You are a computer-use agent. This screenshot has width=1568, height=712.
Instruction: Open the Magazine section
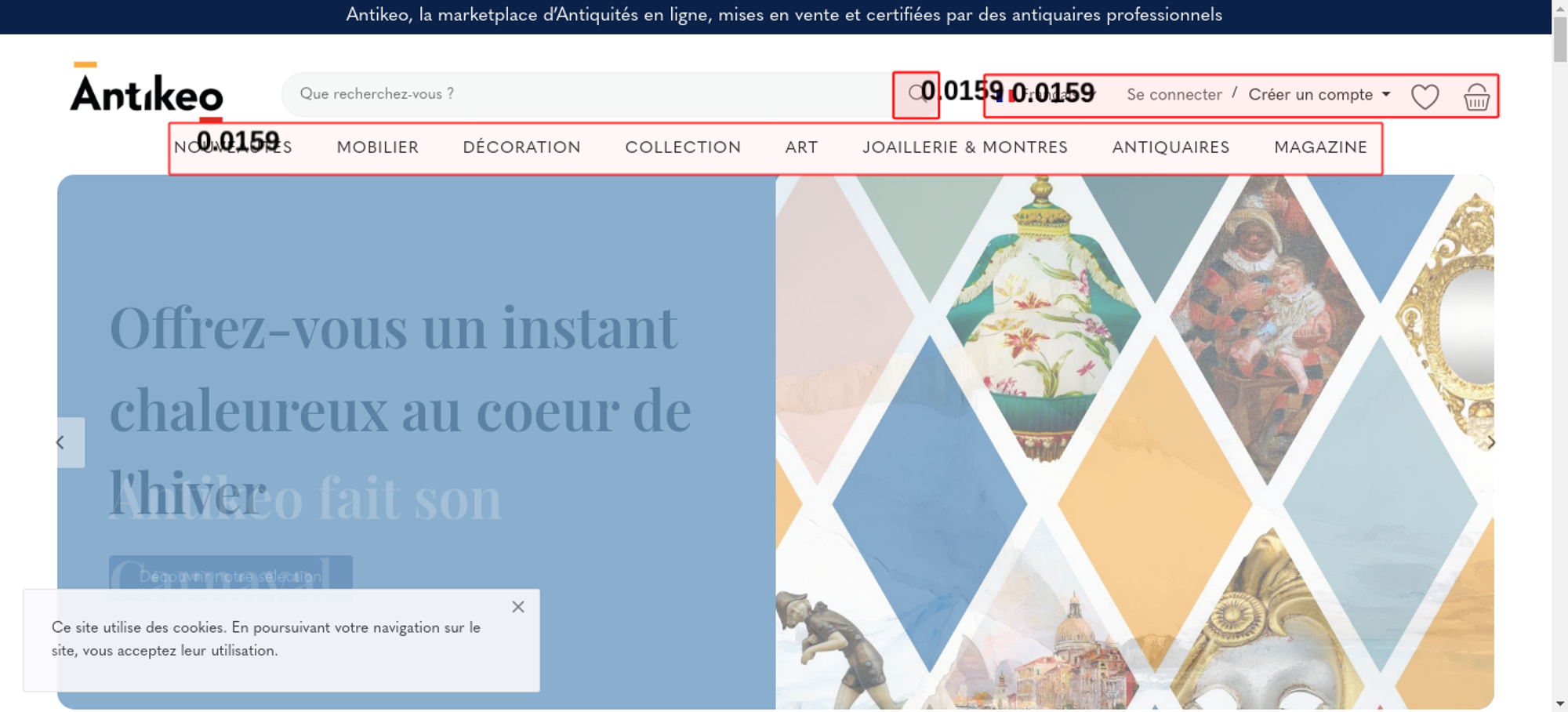tap(1320, 147)
